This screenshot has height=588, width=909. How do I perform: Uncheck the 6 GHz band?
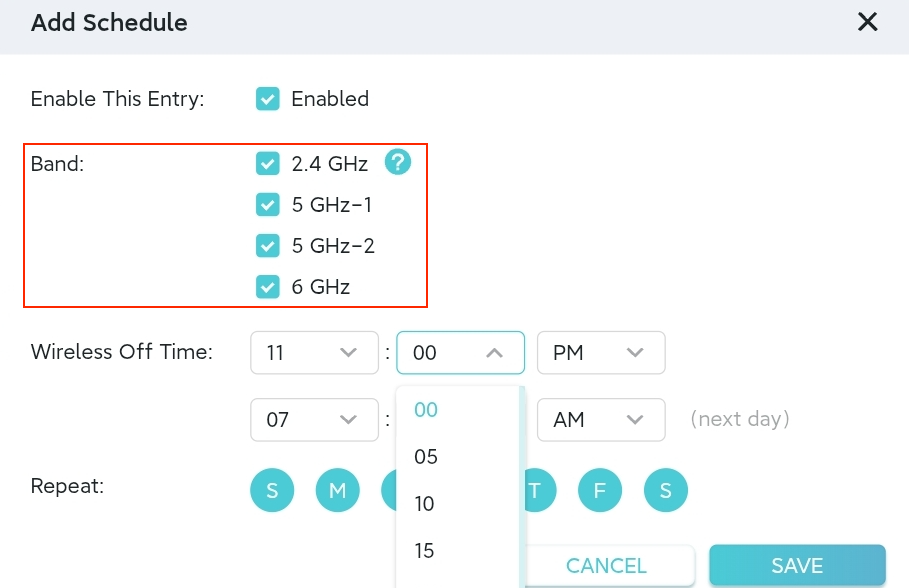coord(267,287)
